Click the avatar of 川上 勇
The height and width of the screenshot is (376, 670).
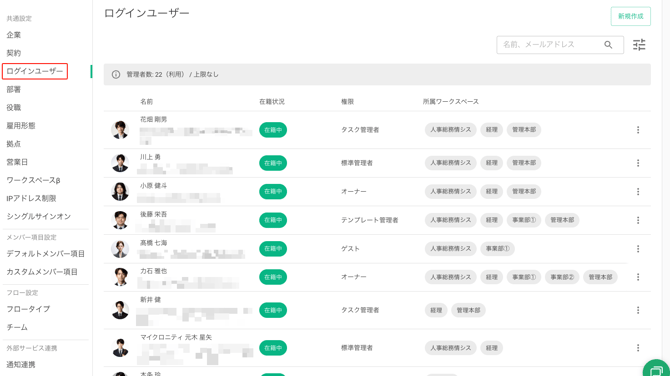pyautogui.click(x=120, y=163)
